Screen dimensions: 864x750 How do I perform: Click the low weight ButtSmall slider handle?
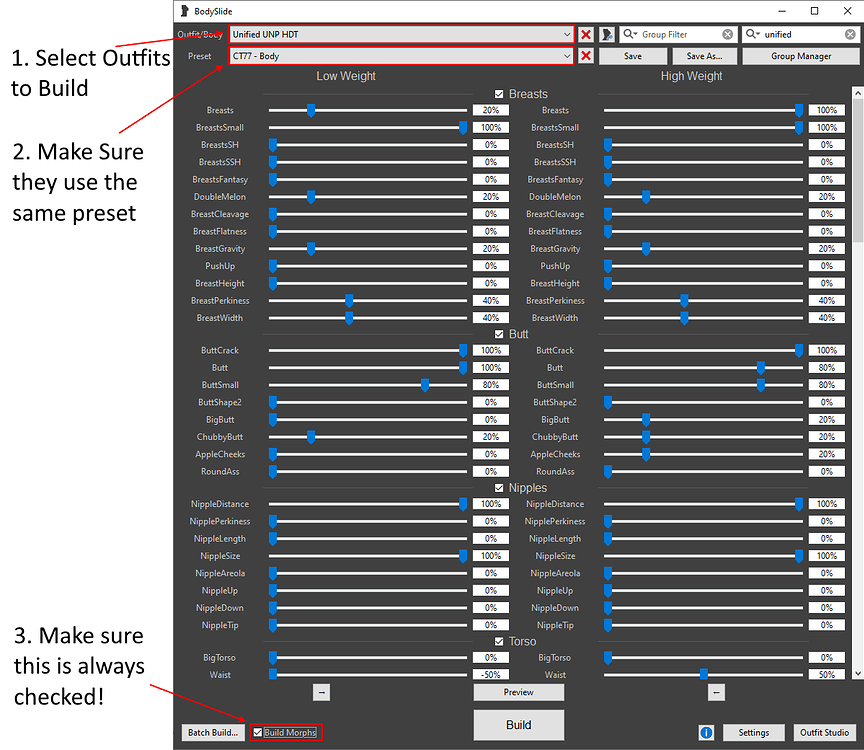[425, 385]
